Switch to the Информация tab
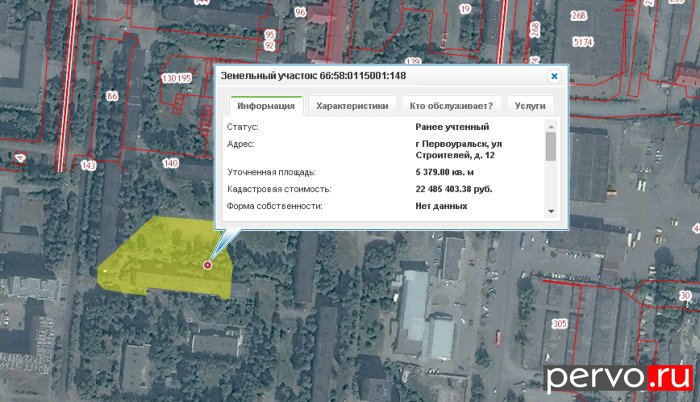Image resolution: width=700 pixels, height=402 pixels. [266, 106]
